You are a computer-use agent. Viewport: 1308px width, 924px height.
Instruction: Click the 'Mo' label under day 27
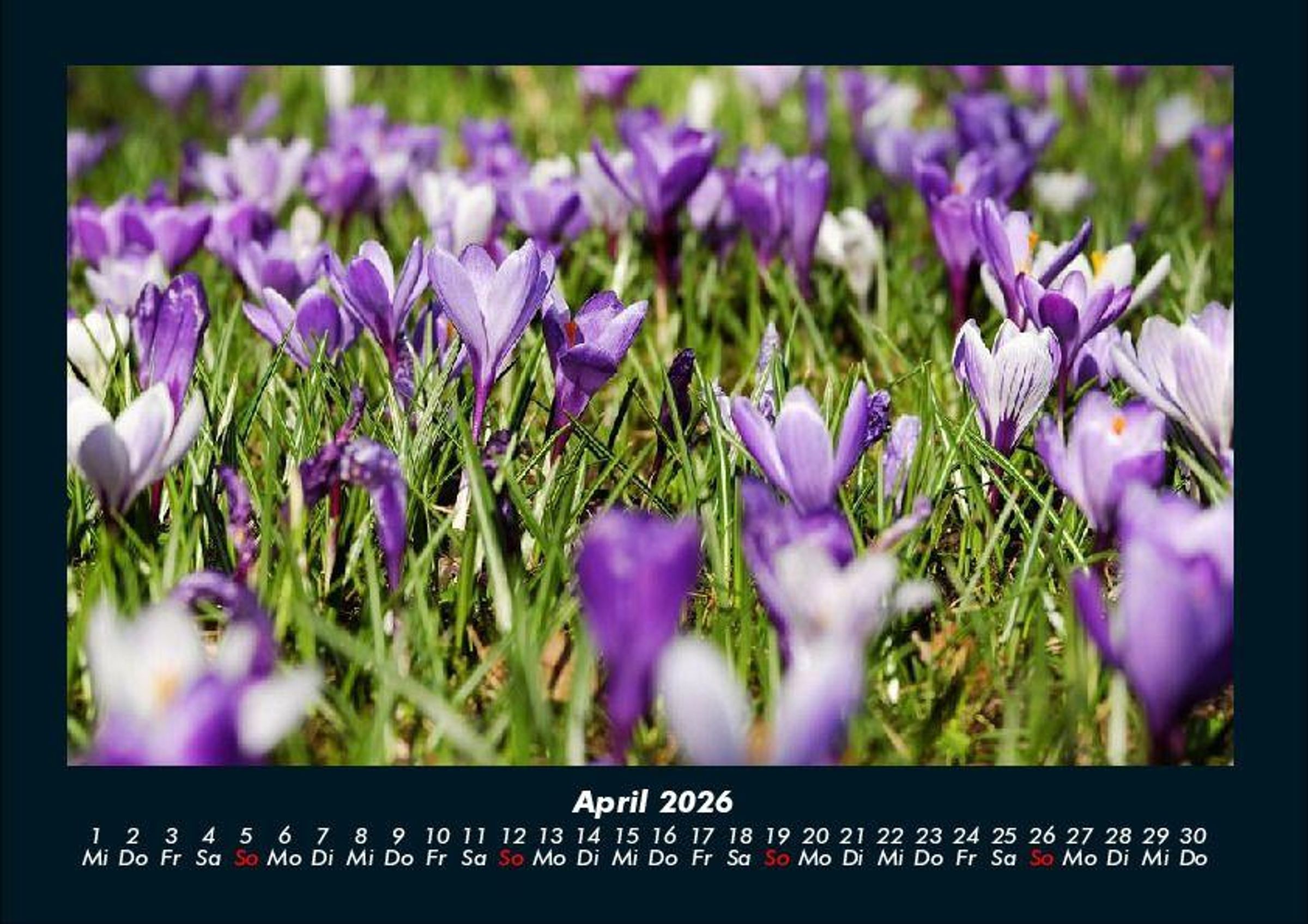click(1080, 859)
